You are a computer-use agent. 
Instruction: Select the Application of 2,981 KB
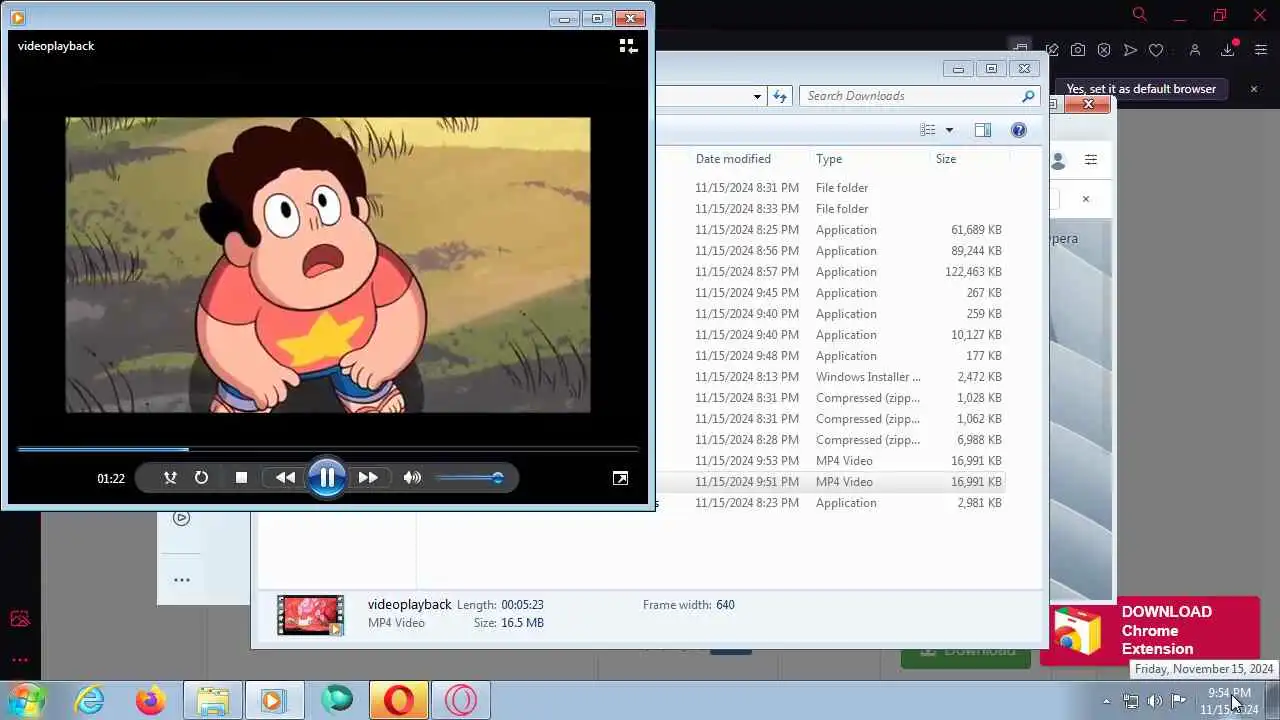[x=830, y=503]
